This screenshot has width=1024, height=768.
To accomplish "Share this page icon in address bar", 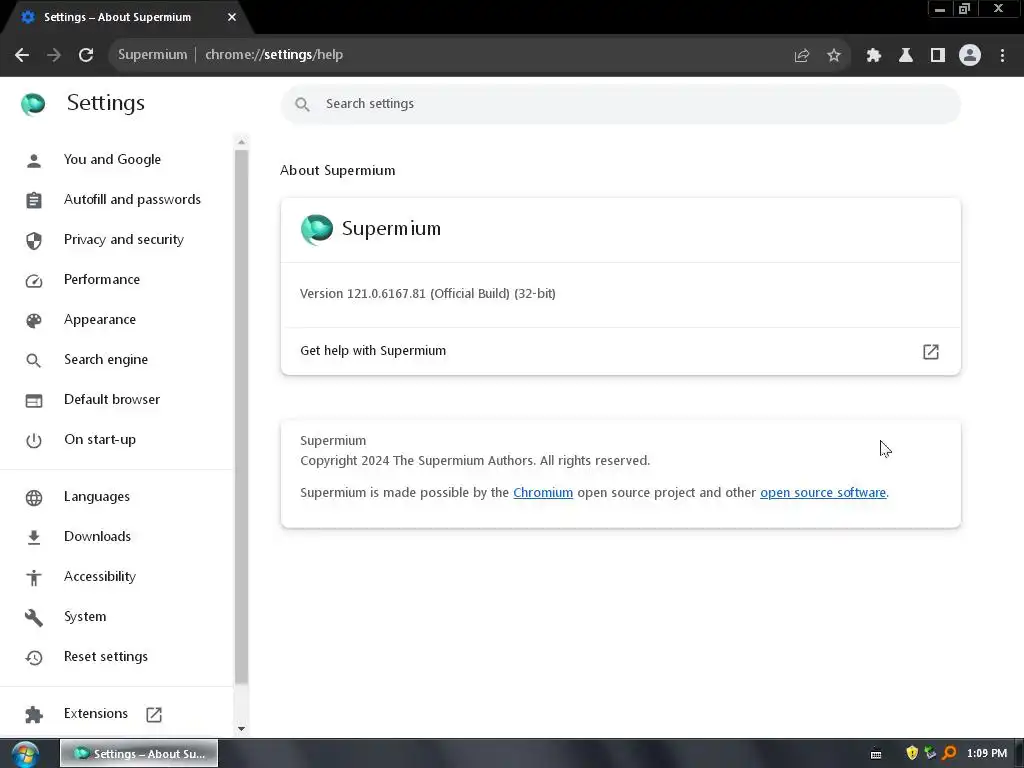I will [802, 56].
